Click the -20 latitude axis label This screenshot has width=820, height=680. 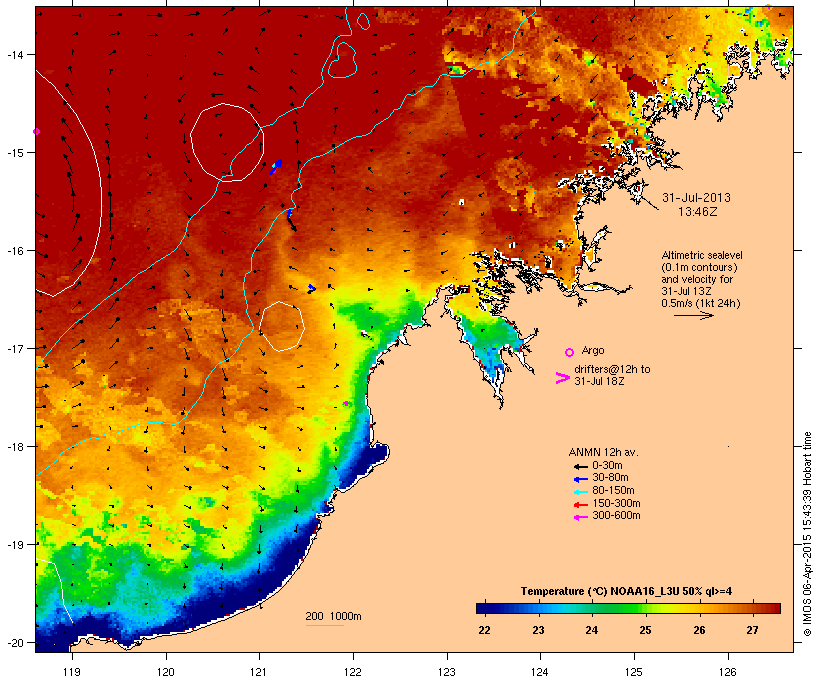[14, 643]
